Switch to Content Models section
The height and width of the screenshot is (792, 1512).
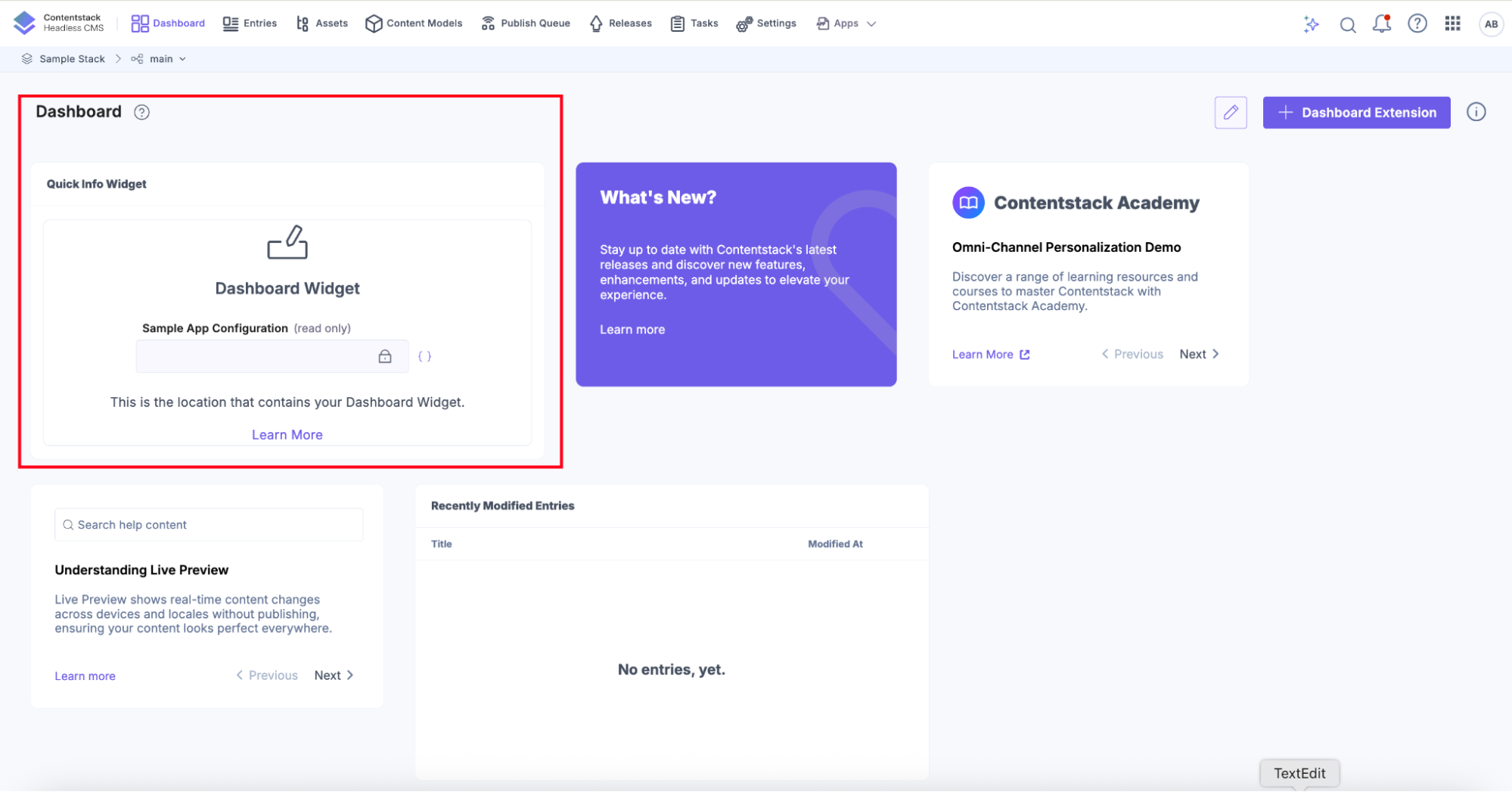(x=414, y=23)
